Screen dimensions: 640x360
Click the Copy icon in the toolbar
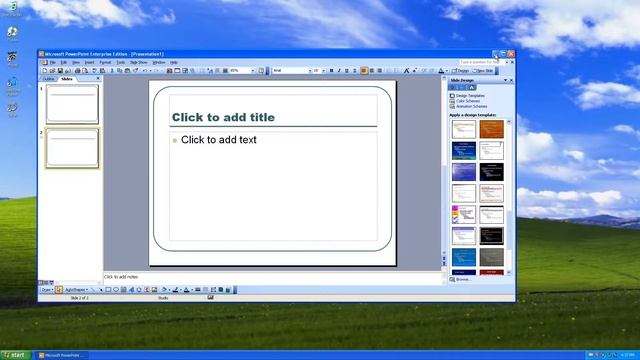click(x=120, y=71)
